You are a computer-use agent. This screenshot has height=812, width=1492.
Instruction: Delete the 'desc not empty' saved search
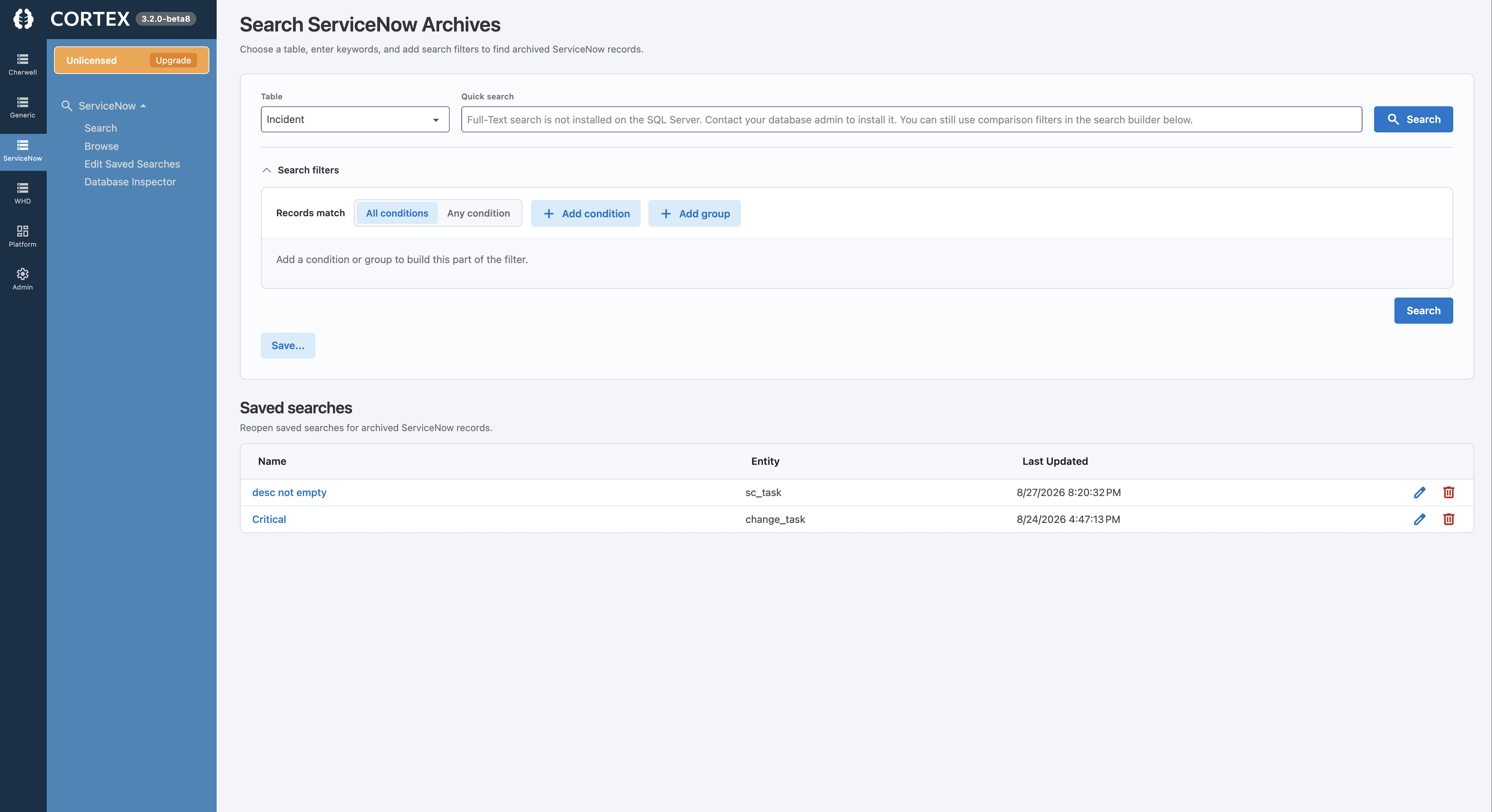point(1449,492)
